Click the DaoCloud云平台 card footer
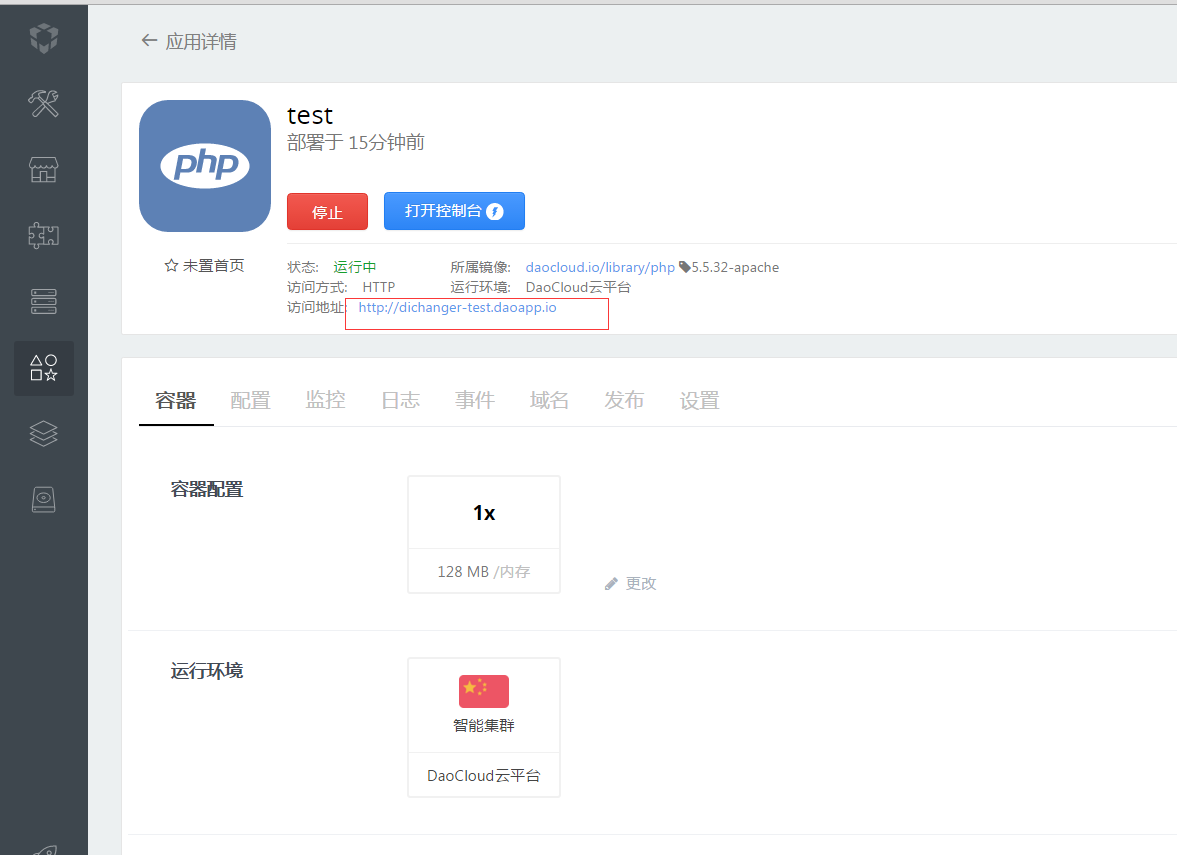This screenshot has height=855, width=1177. (x=484, y=775)
